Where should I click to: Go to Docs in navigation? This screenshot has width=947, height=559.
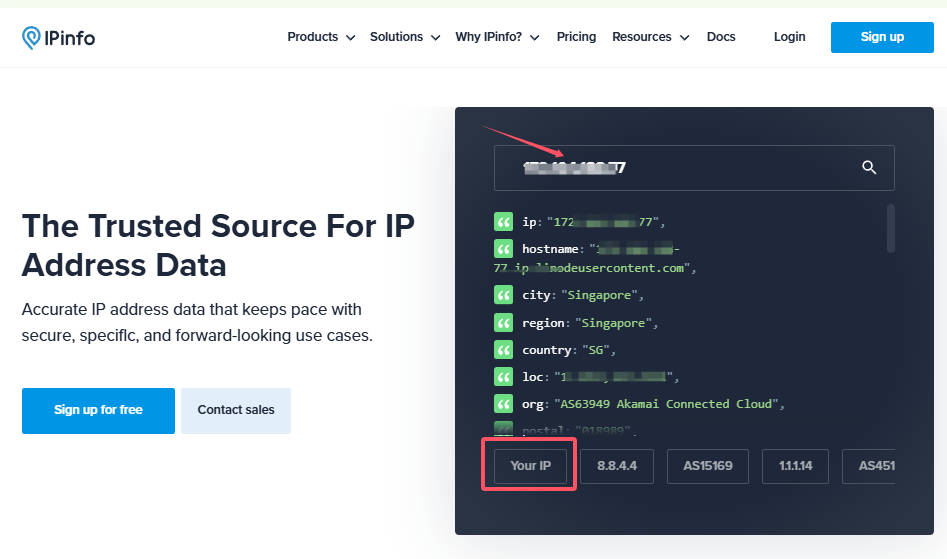point(721,37)
